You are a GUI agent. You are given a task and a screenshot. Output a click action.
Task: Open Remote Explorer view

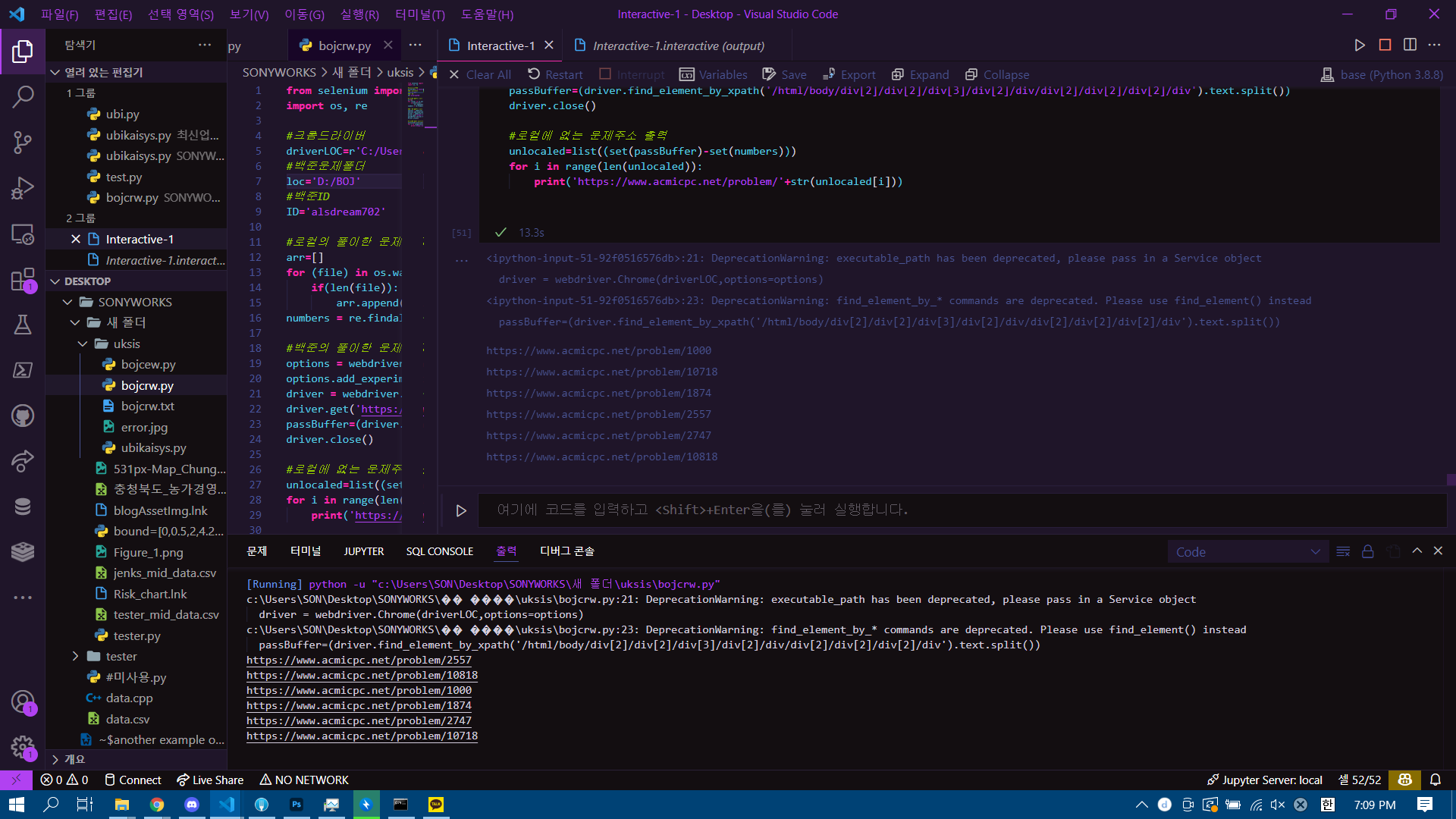pyautogui.click(x=23, y=234)
